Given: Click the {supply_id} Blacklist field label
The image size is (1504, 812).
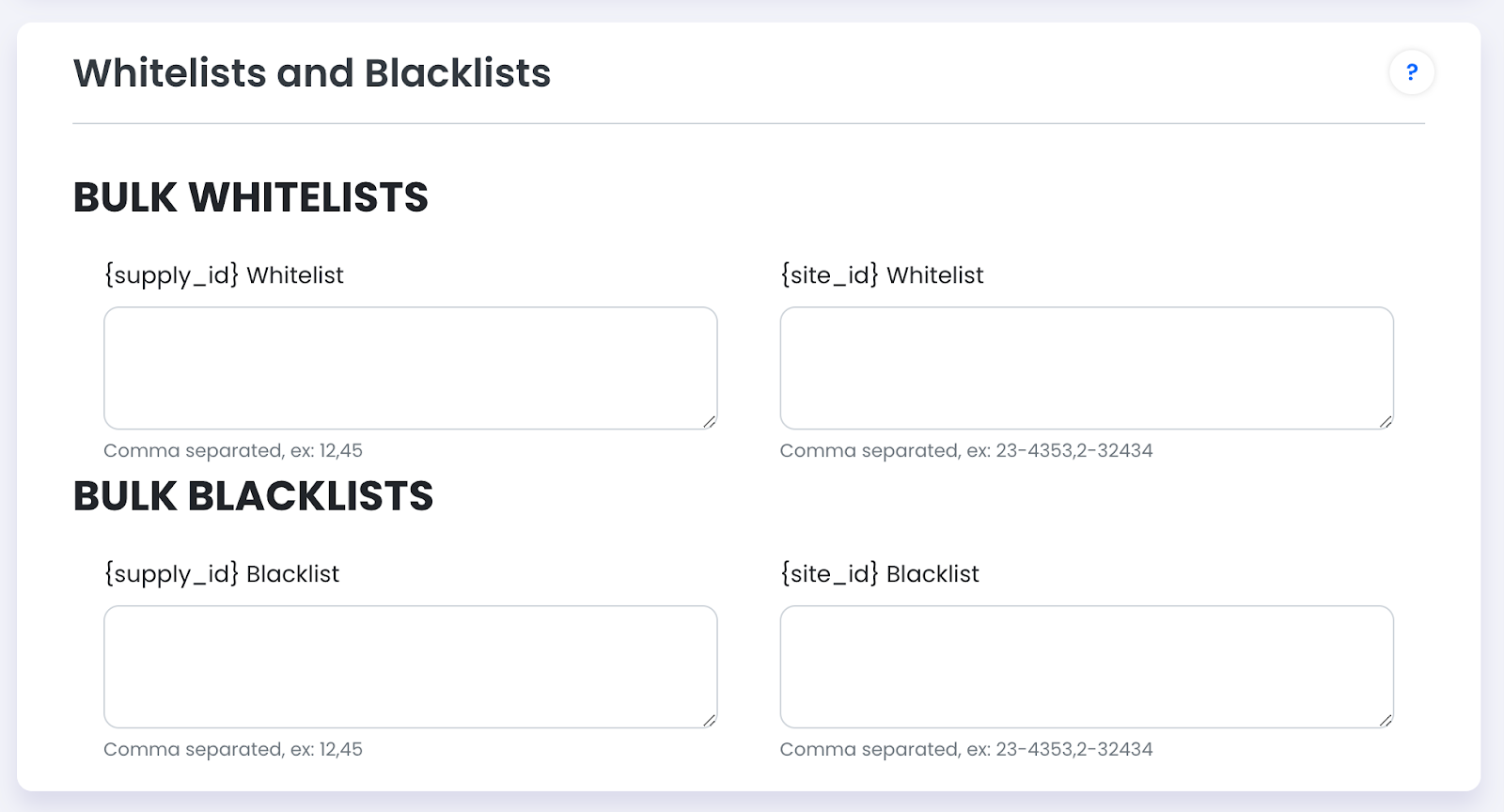Looking at the screenshot, I should click(222, 574).
